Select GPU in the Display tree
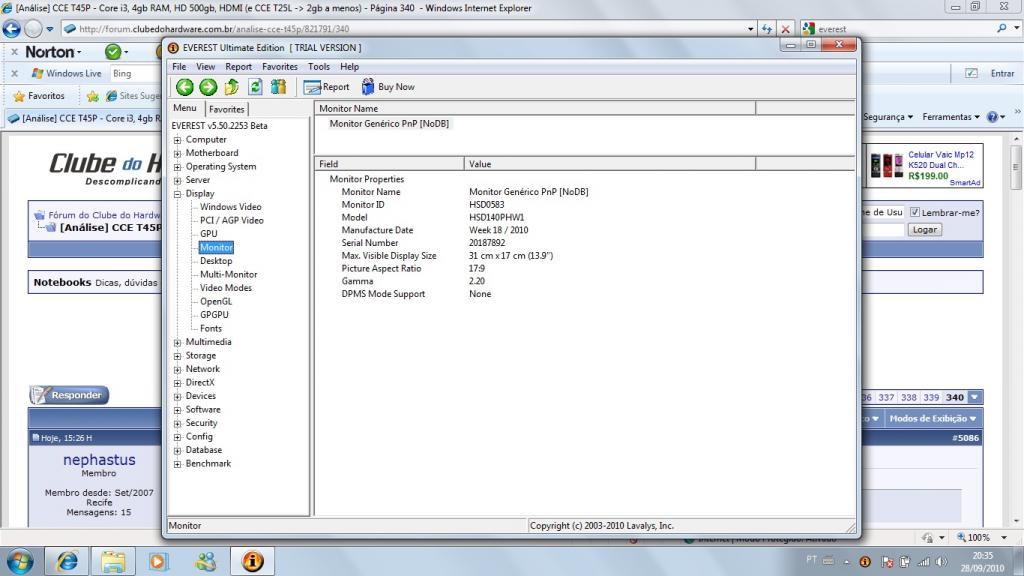Viewport: 1024px width, 576px height. click(x=209, y=234)
